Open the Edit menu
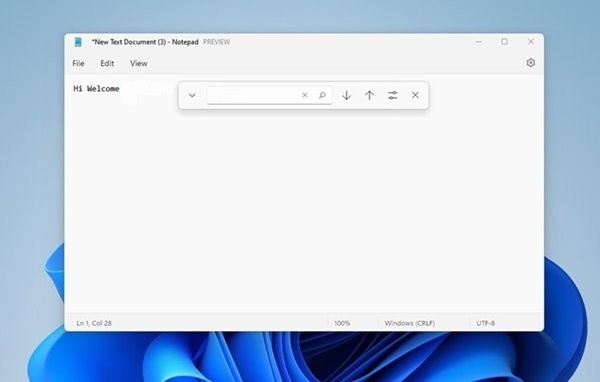 point(107,64)
